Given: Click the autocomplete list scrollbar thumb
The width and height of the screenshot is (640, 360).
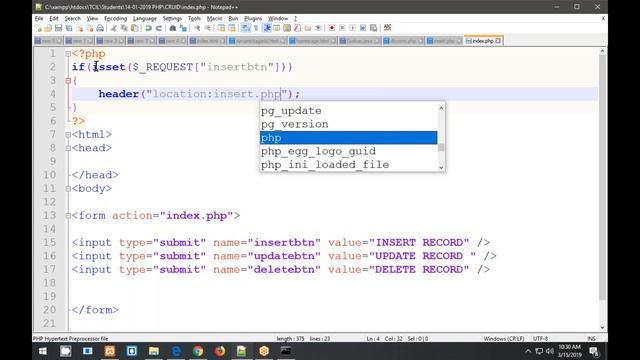Looking at the screenshot, I should point(441,147).
